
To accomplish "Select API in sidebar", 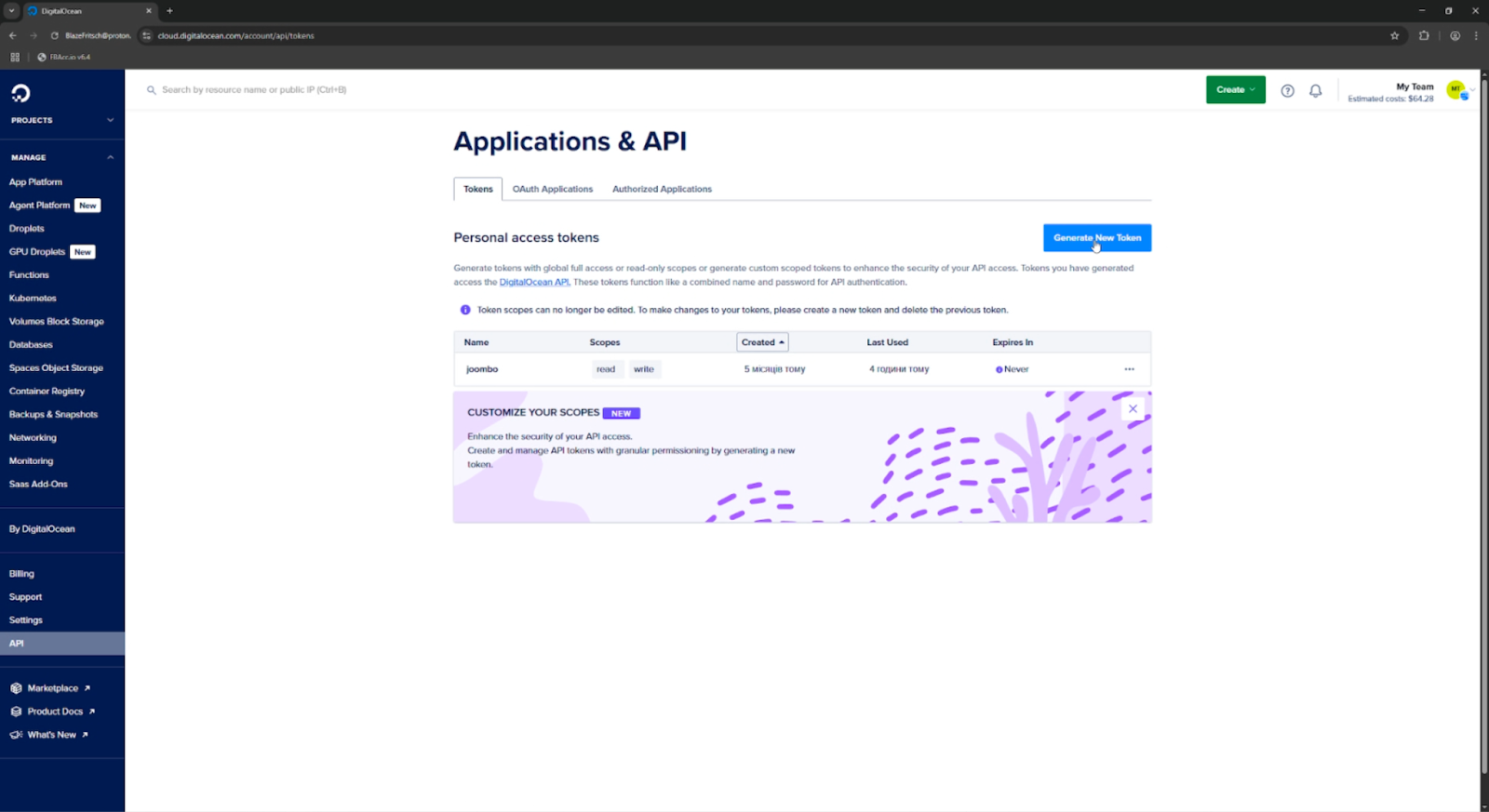I will 62,644.
